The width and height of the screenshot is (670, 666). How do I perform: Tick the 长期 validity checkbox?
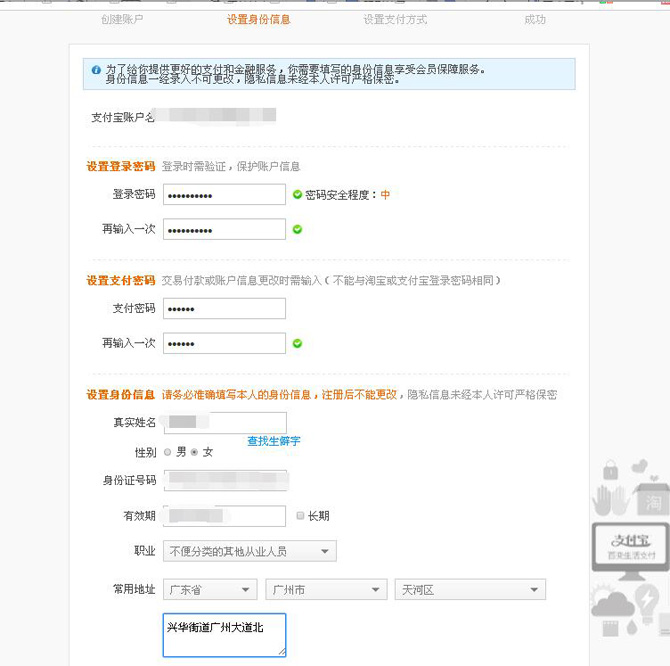point(300,516)
